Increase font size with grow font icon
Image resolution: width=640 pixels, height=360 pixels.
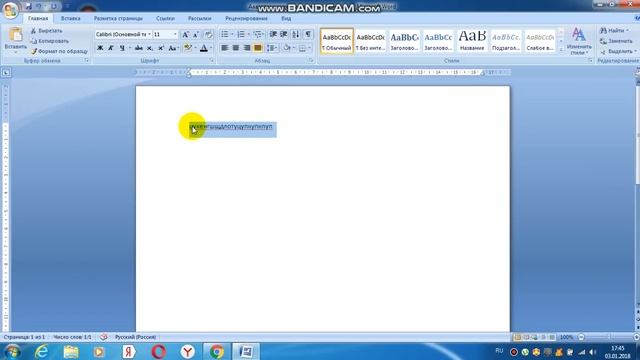pos(185,34)
